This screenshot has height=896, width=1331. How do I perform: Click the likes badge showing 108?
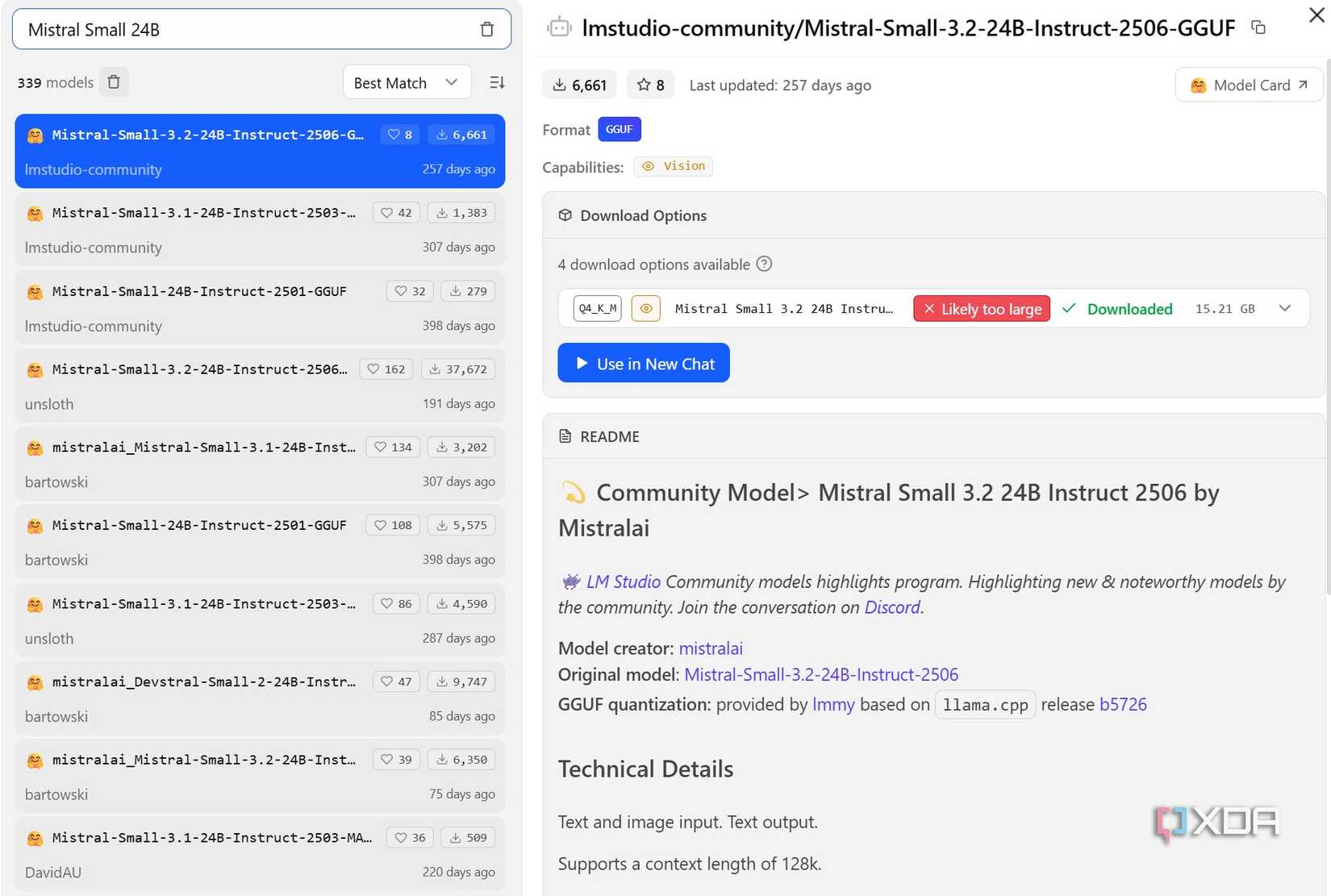[394, 525]
